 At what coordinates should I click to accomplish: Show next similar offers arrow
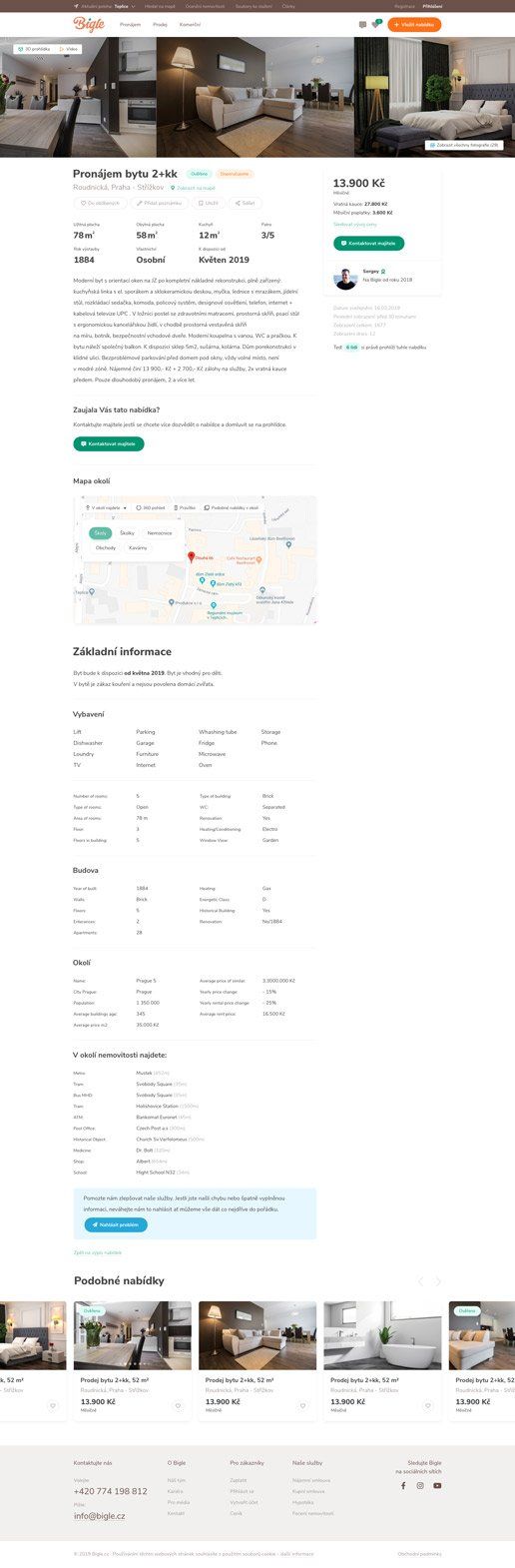[437, 1280]
